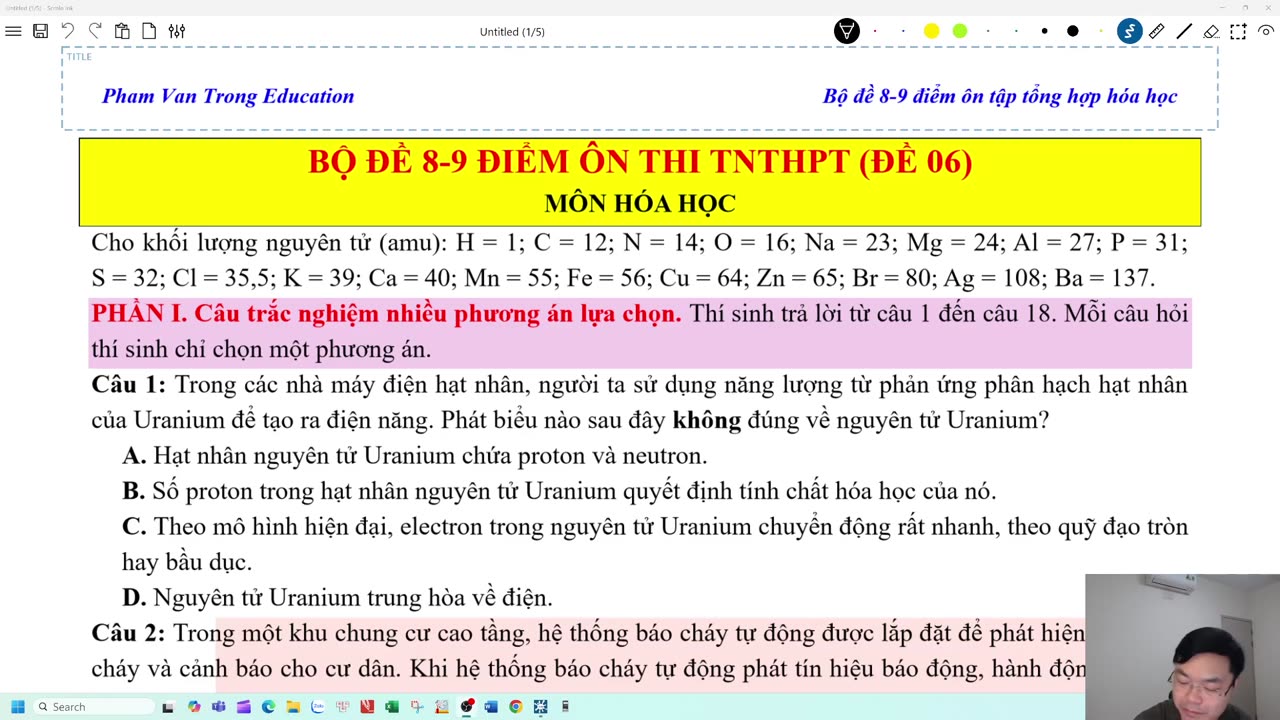Screen dimensions: 1280x720
Task: Open Excel from the taskbar
Action: [x=392, y=707]
